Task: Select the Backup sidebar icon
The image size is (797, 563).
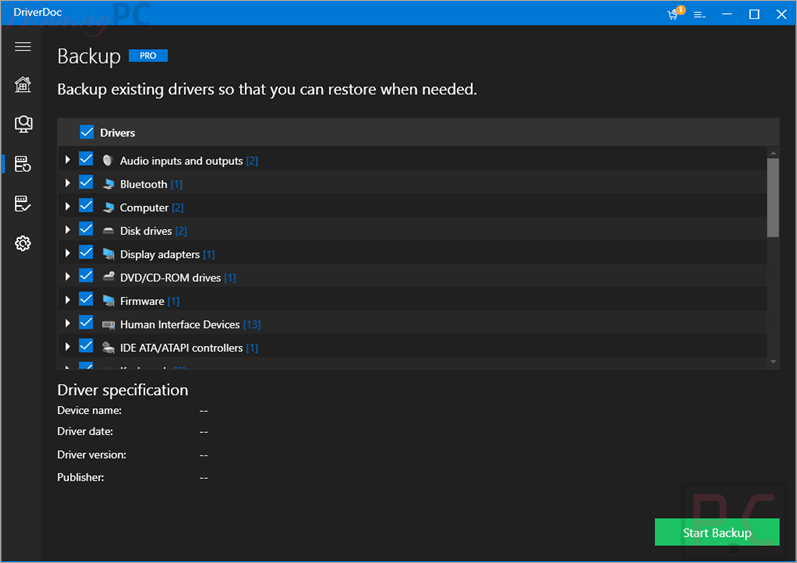Action: tap(23, 164)
